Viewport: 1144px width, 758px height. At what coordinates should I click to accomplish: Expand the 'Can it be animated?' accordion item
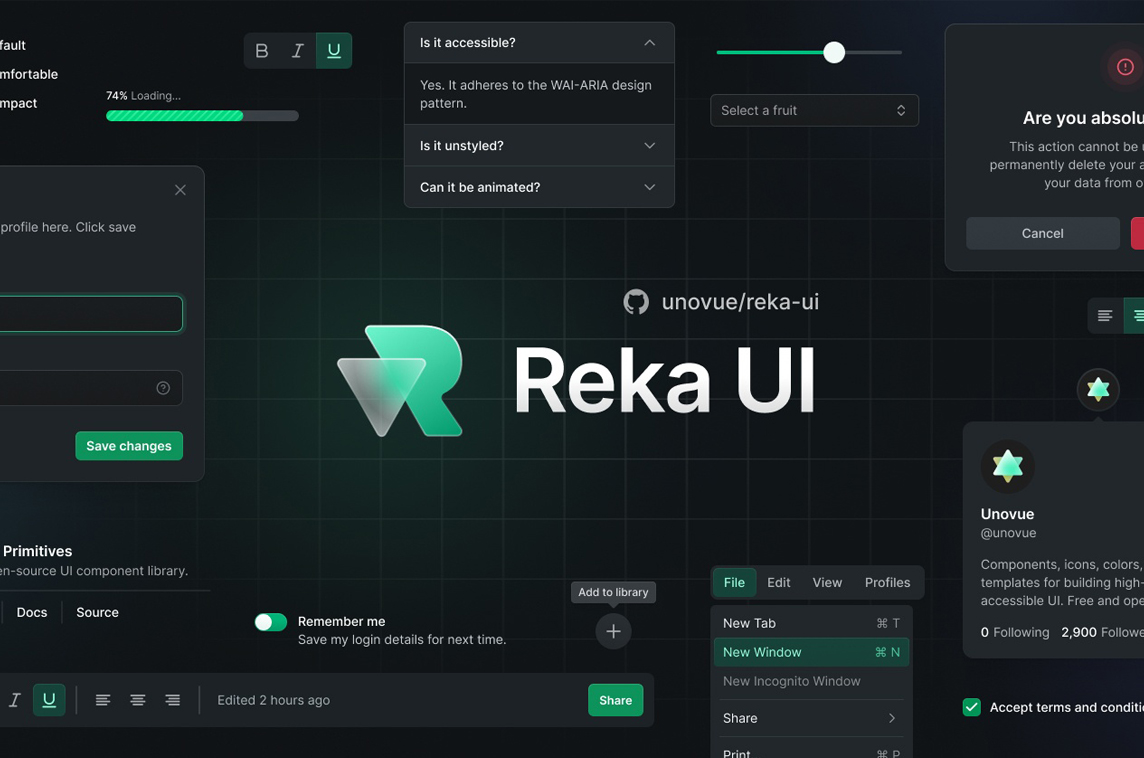coord(539,187)
